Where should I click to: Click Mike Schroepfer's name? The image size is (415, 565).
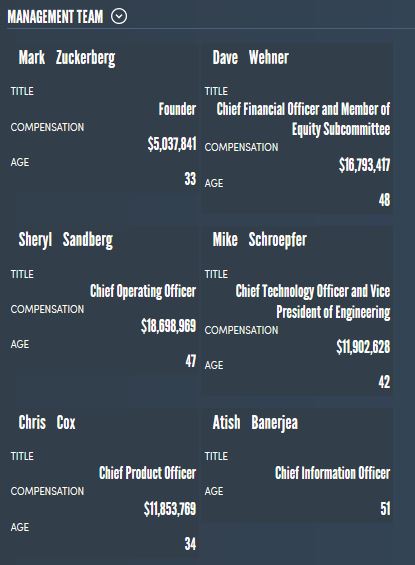pos(260,240)
